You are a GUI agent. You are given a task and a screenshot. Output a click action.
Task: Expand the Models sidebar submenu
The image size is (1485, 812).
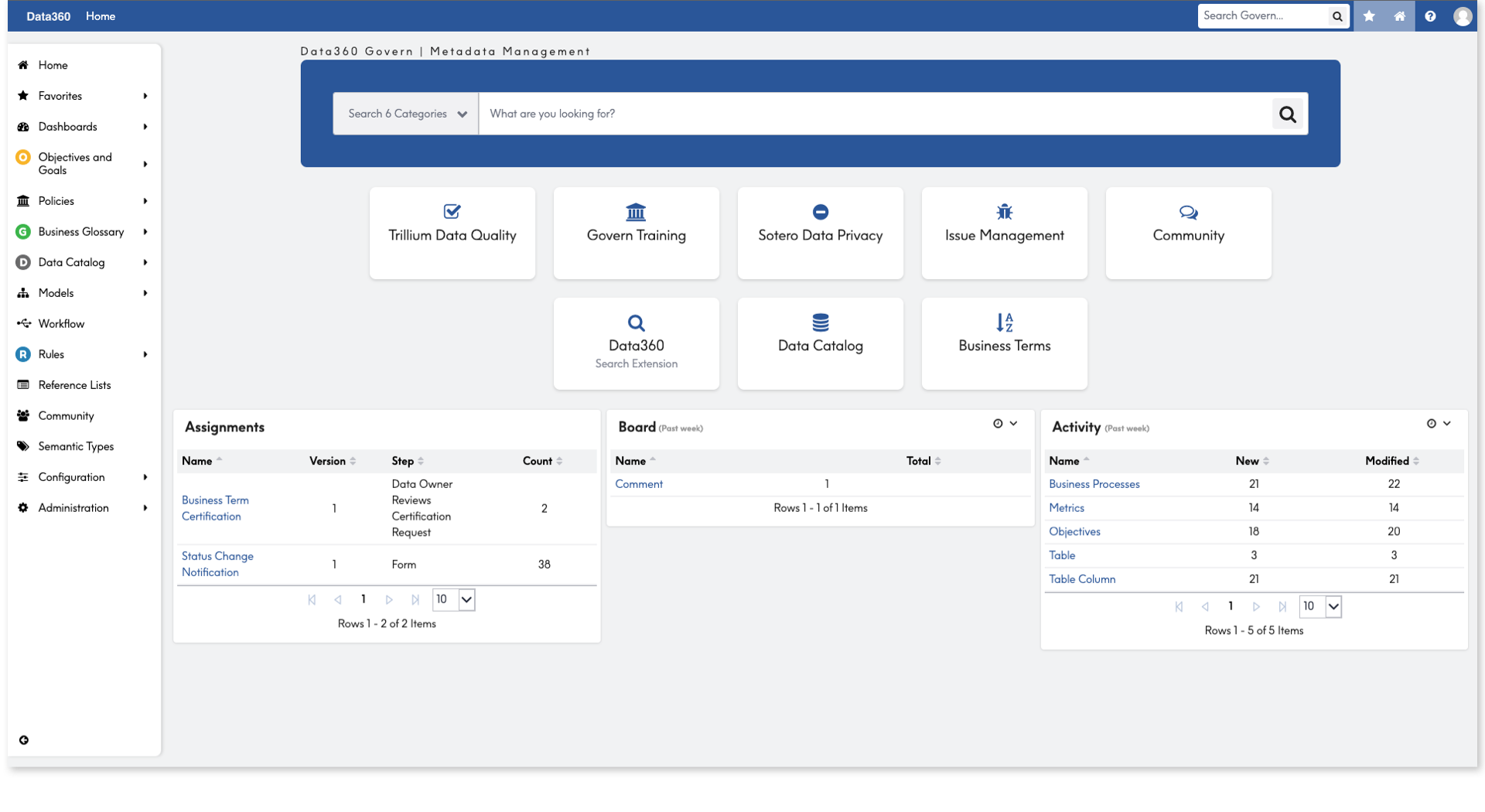click(145, 293)
